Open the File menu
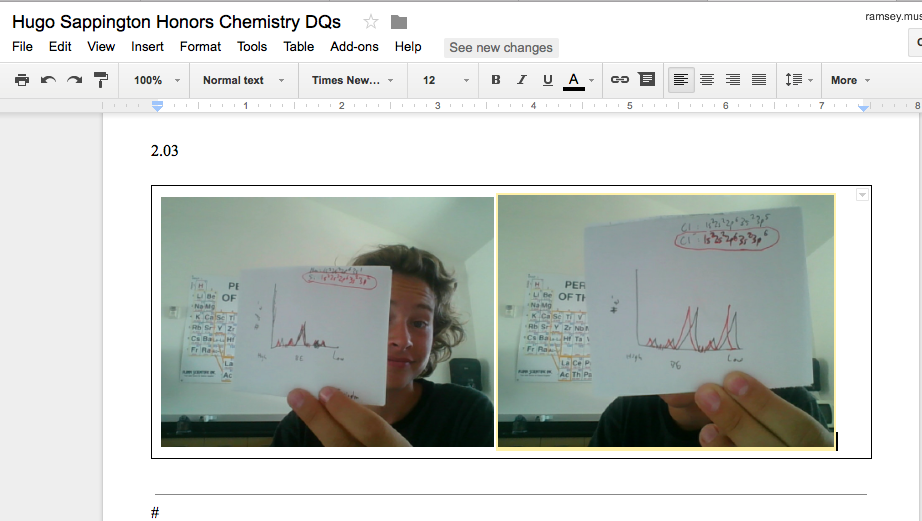Screen dimensions: 922x521 coord(22,47)
